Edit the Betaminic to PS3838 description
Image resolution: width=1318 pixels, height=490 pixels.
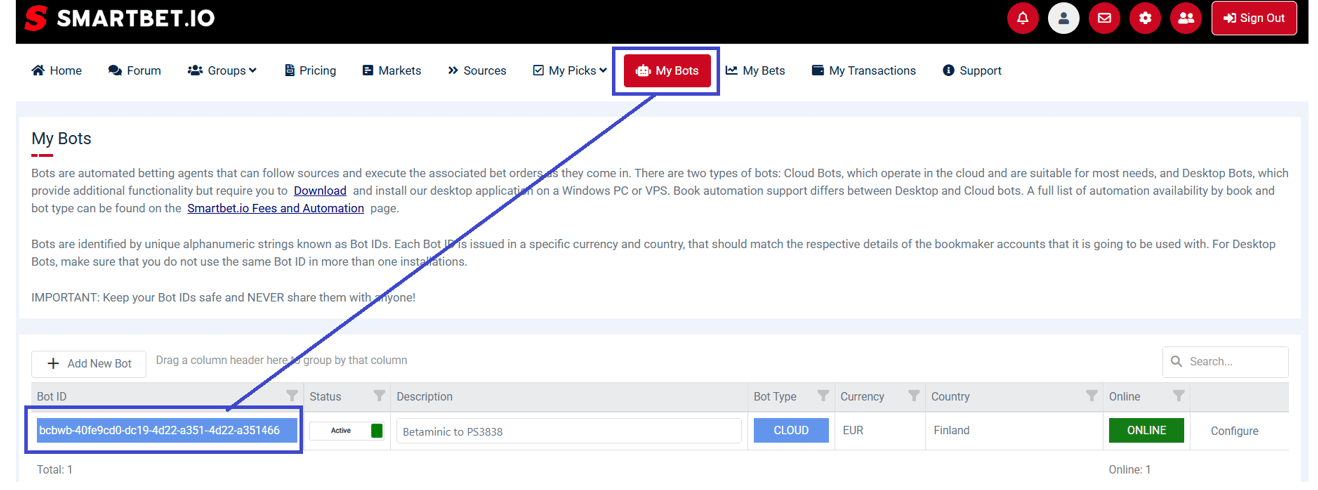pyautogui.click(x=569, y=431)
